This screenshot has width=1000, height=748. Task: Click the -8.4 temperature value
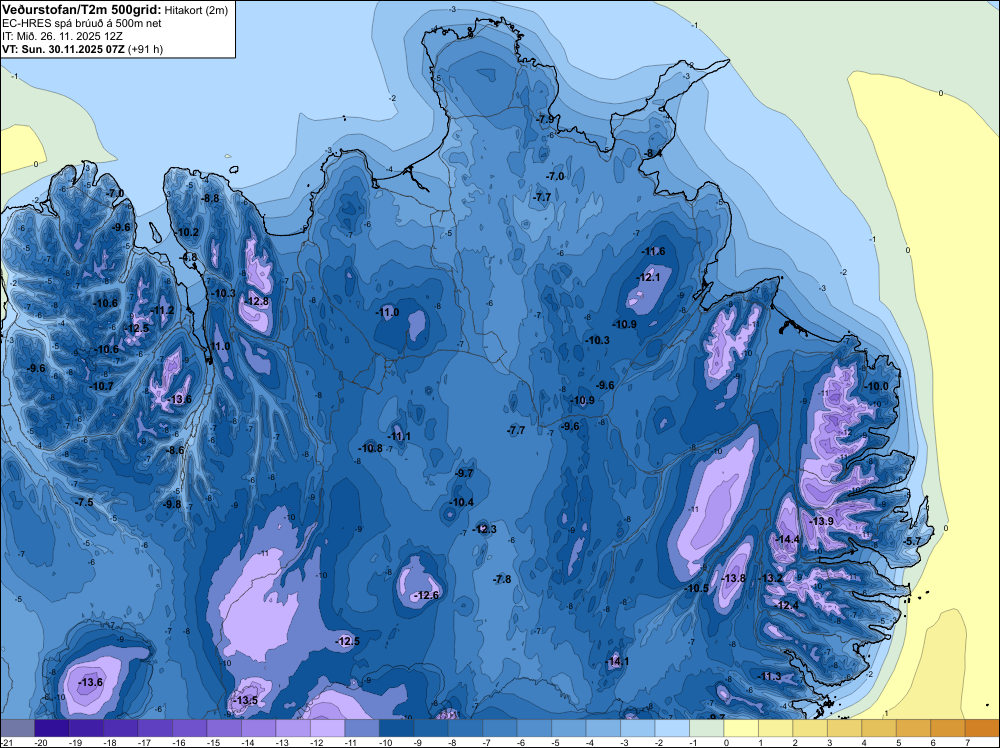652,153
